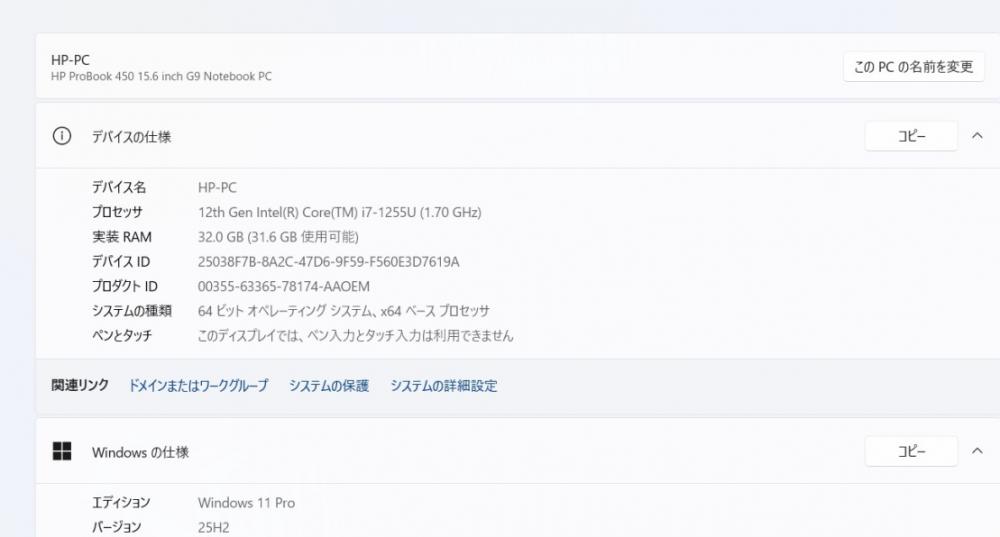Click the Windows logo icon beside Windows の仕様

(x=62, y=452)
